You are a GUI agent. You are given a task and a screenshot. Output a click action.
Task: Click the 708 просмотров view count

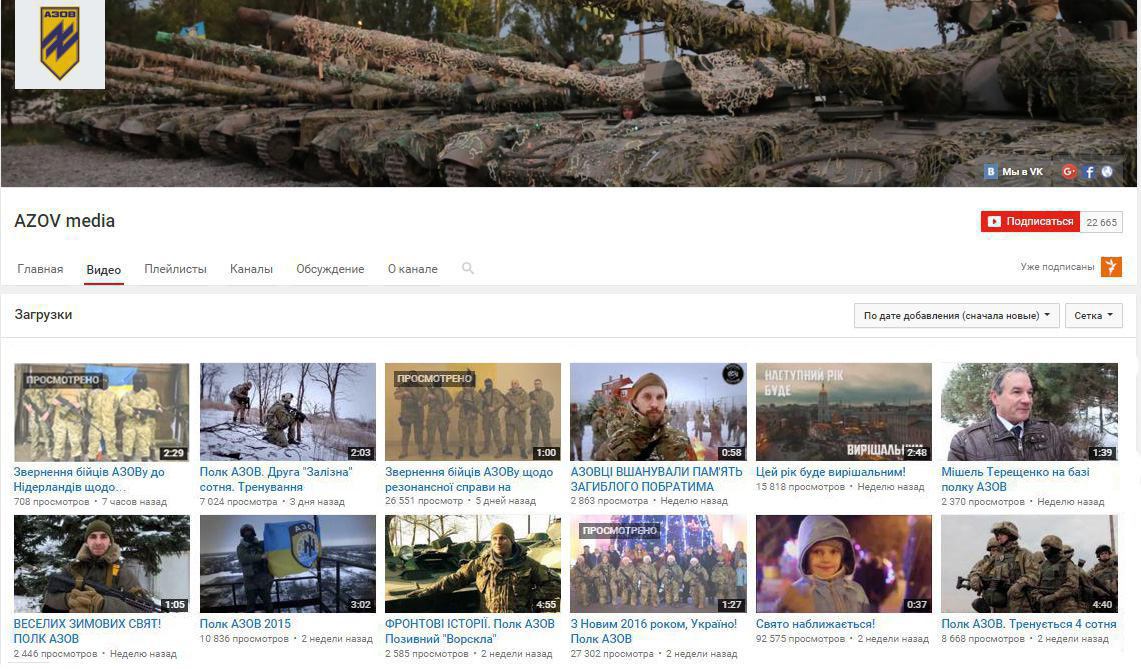(x=51, y=502)
